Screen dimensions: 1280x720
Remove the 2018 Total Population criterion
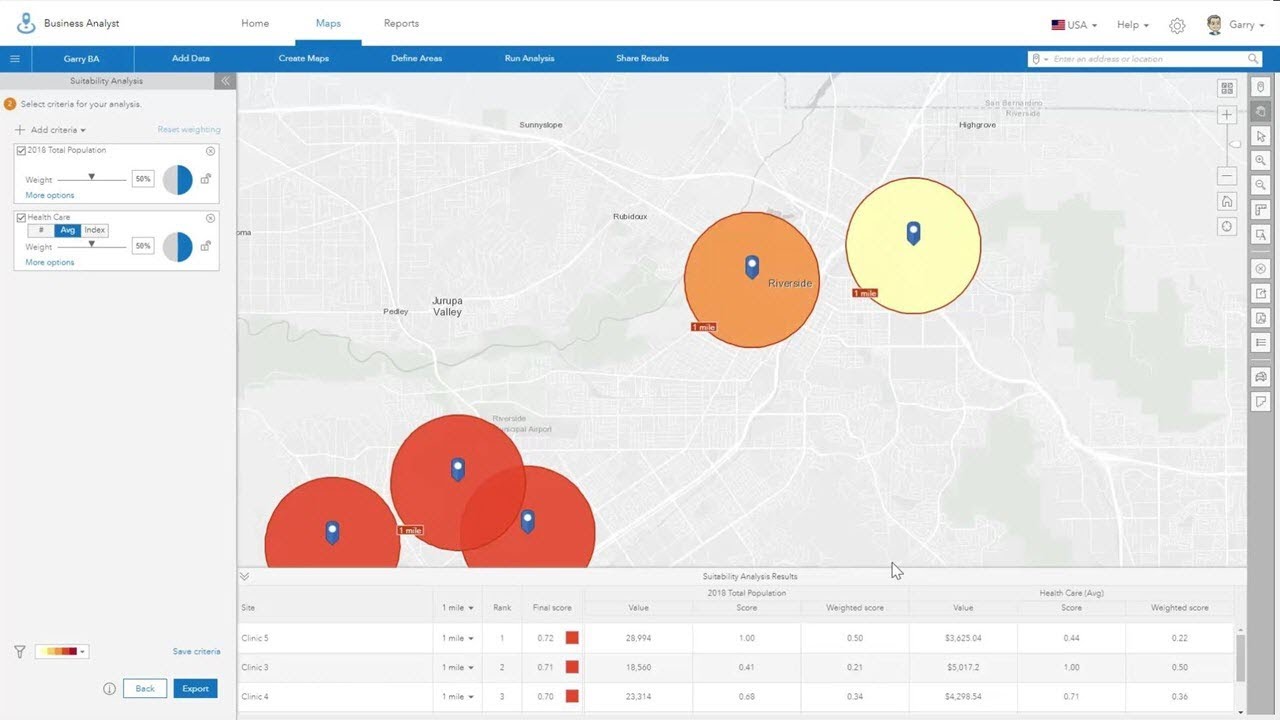[210, 151]
